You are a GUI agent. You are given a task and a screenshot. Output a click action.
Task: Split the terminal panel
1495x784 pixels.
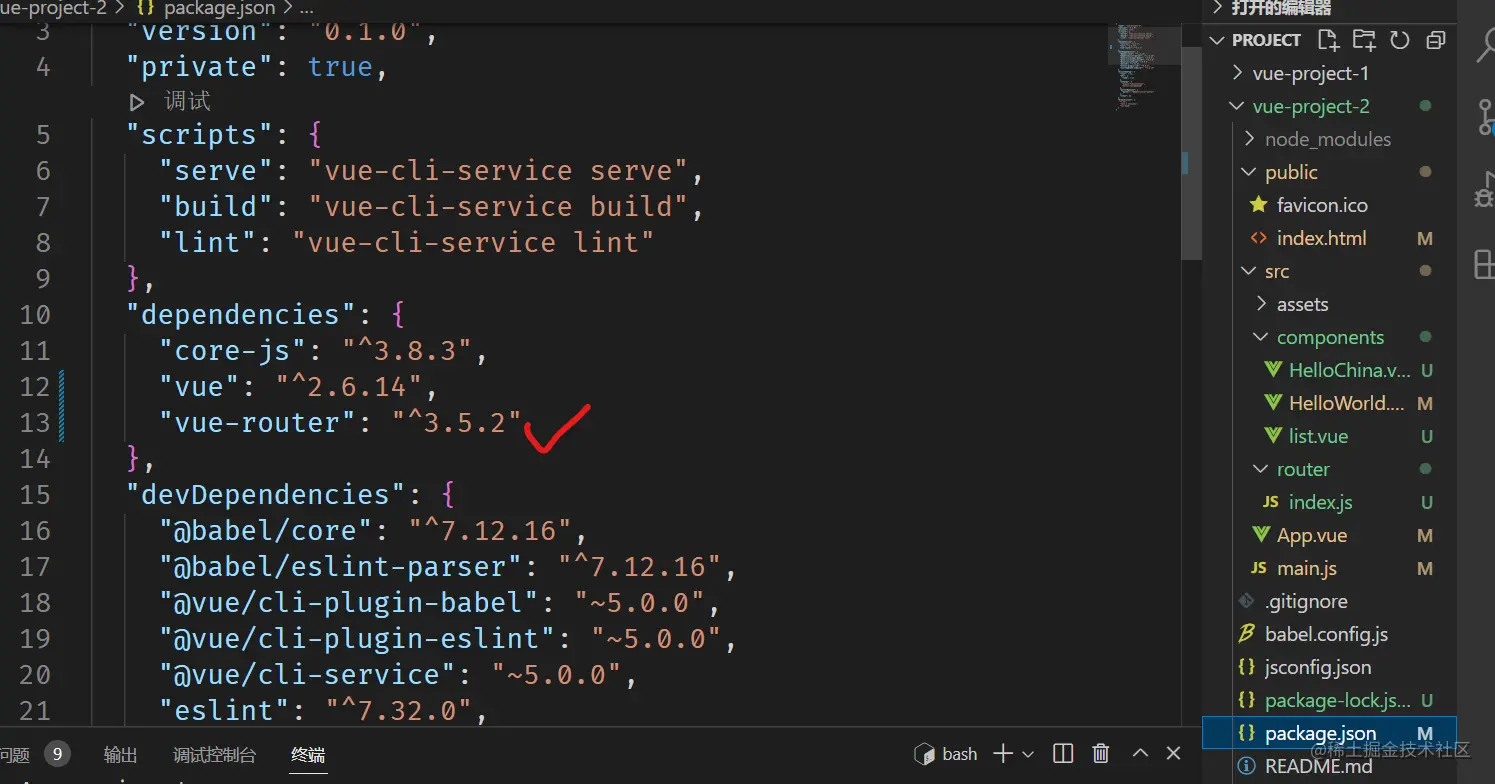1063,754
